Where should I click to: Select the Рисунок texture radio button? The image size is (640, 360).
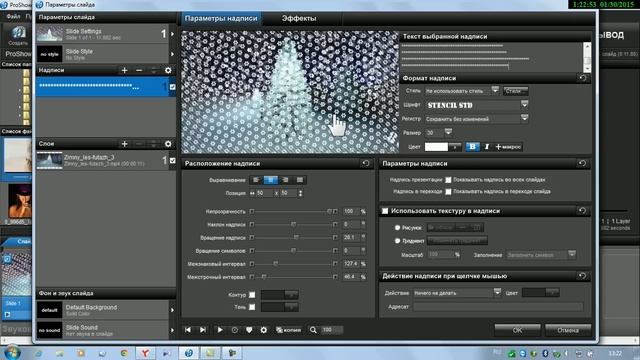tap(397, 228)
